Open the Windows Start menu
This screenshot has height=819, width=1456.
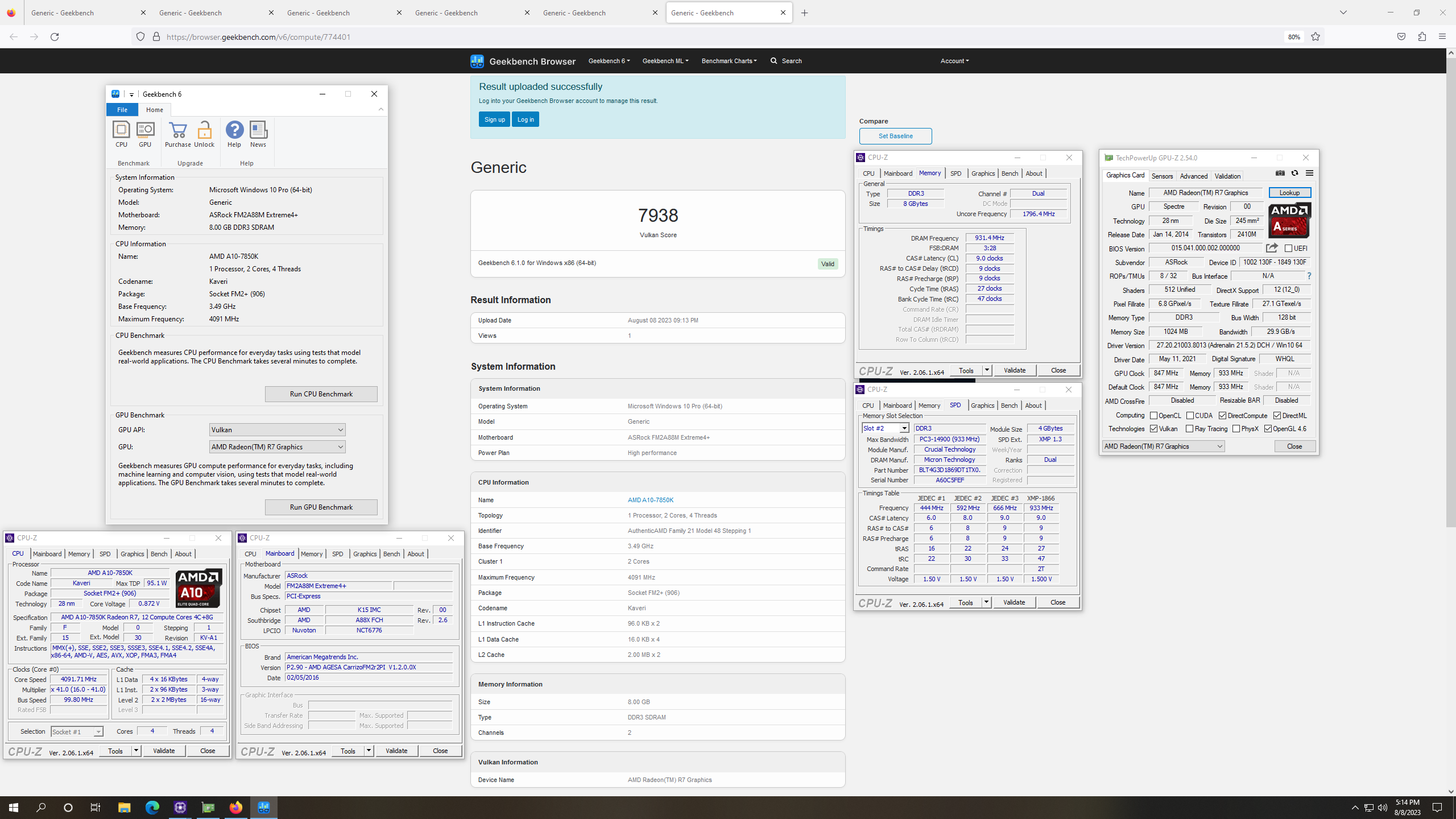[14, 807]
